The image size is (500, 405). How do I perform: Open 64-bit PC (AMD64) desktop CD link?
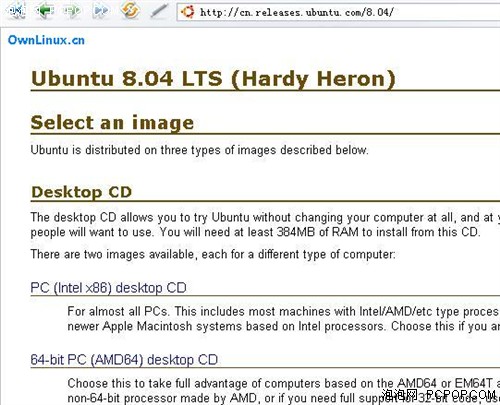tap(124, 360)
